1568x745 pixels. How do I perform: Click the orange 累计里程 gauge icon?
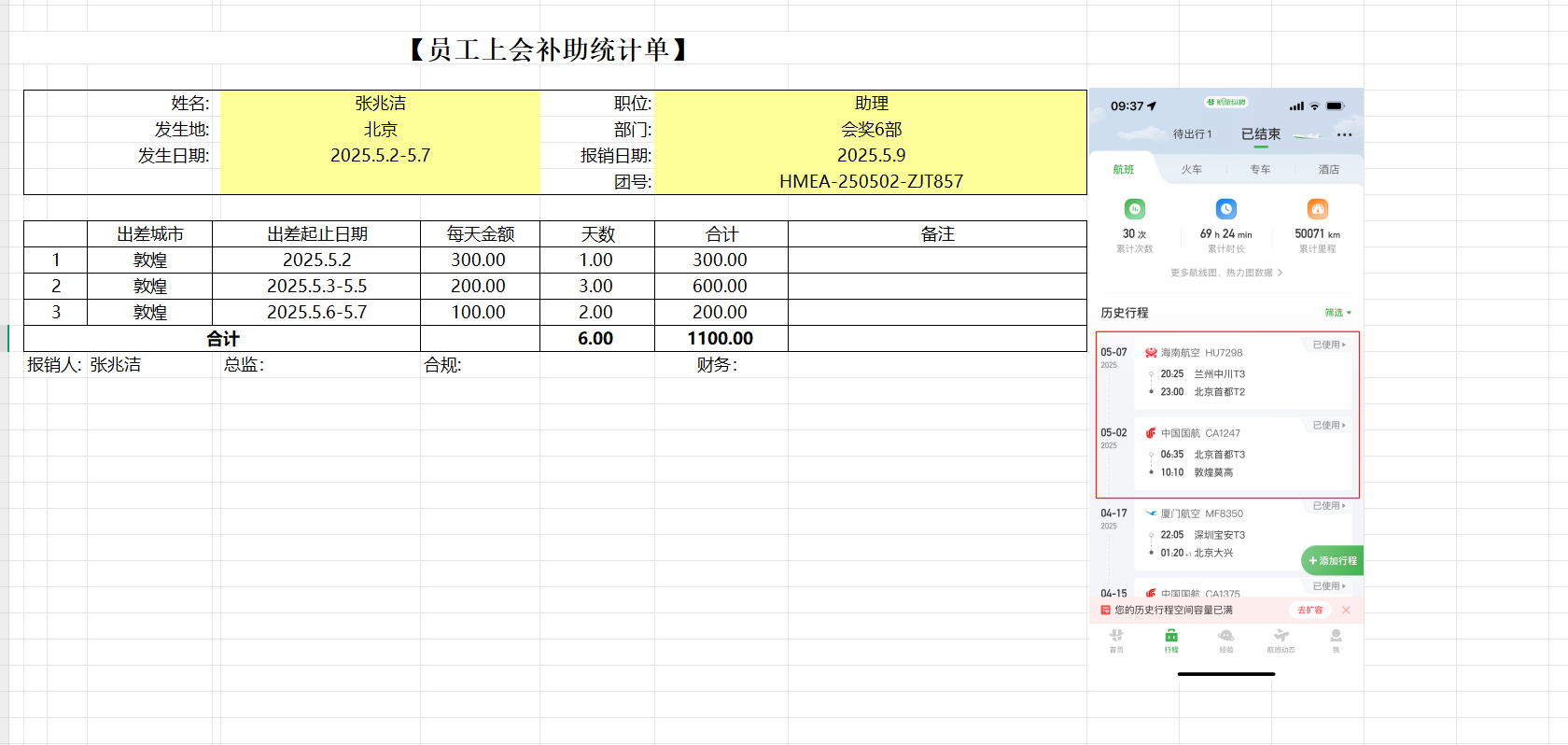tap(1317, 209)
